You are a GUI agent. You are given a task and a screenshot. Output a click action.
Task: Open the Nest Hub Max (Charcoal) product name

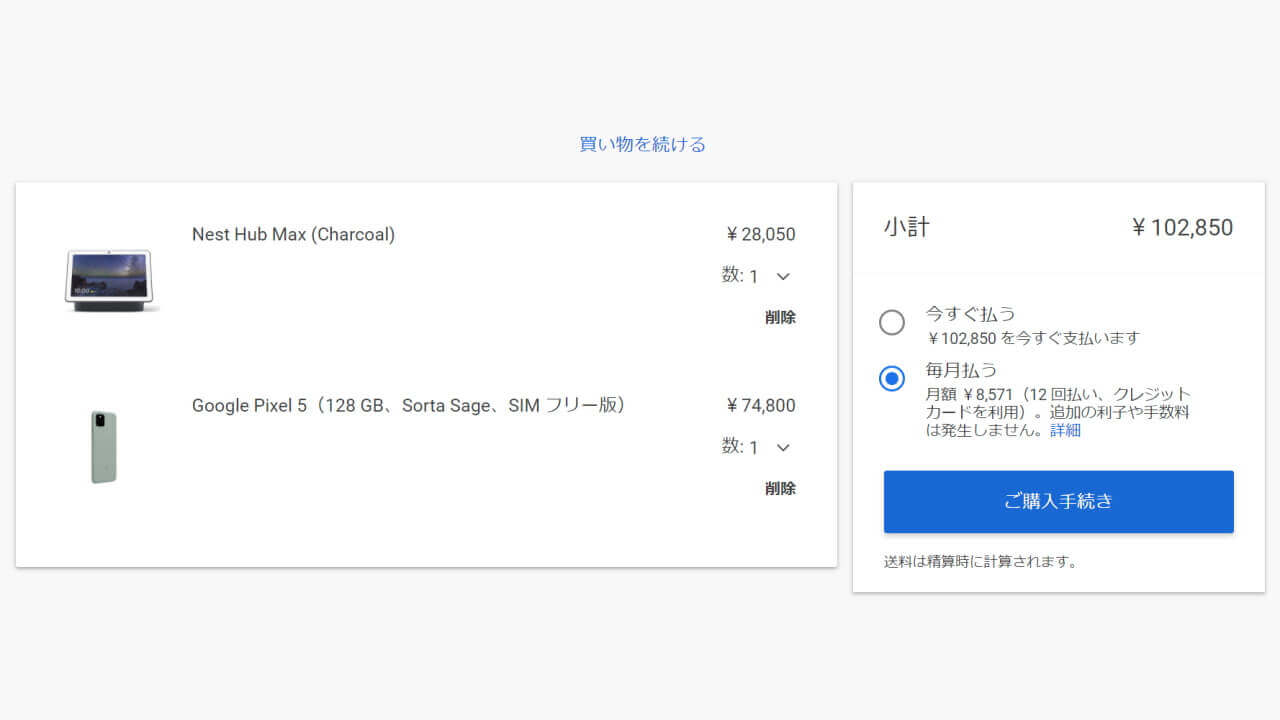(293, 234)
